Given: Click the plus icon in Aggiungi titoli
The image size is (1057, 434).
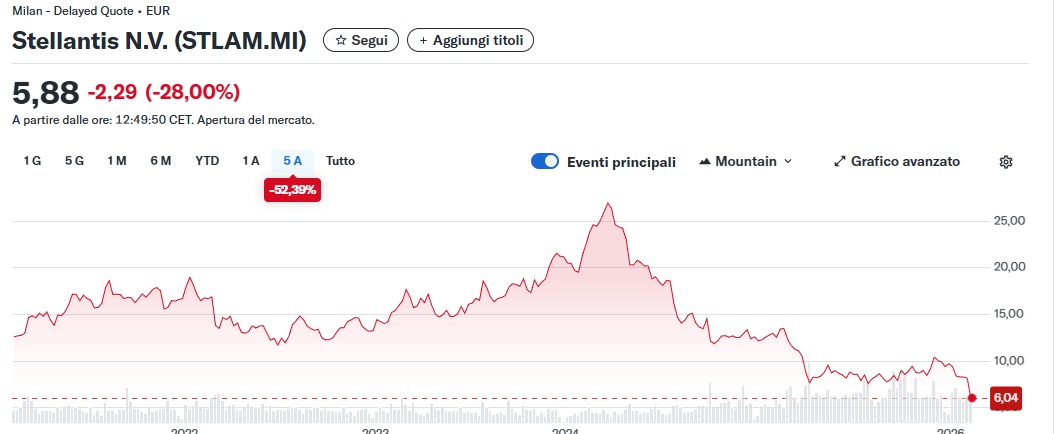Looking at the screenshot, I should click(423, 40).
